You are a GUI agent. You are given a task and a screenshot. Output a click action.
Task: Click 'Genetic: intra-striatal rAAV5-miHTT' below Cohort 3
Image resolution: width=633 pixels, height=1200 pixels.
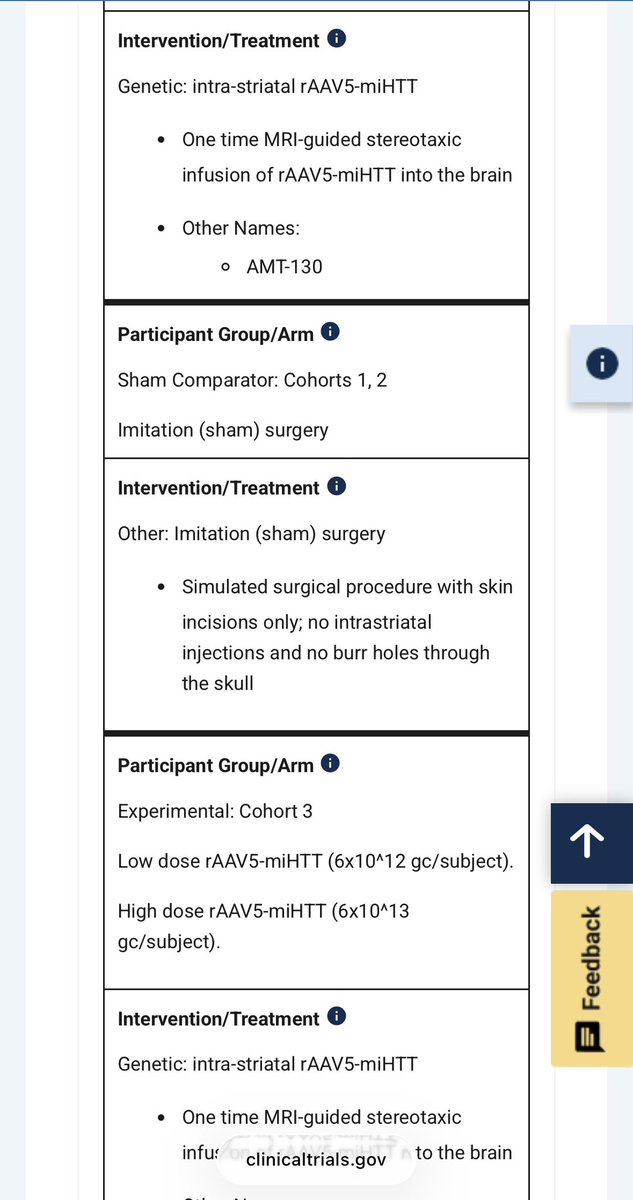(x=267, y=1064)
